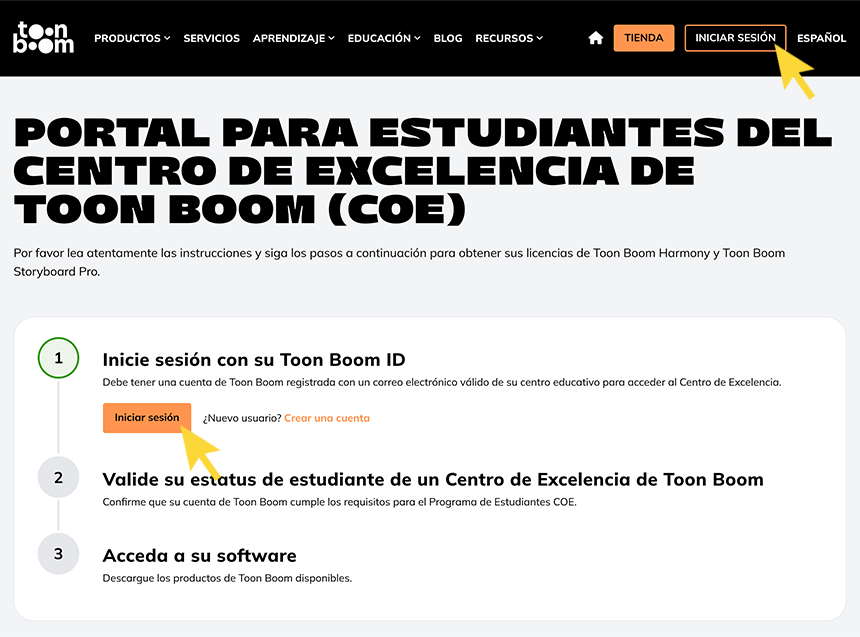Select step 1 circle indicator
This screenshot has width=860, height=637.
(x=58, y=358)
